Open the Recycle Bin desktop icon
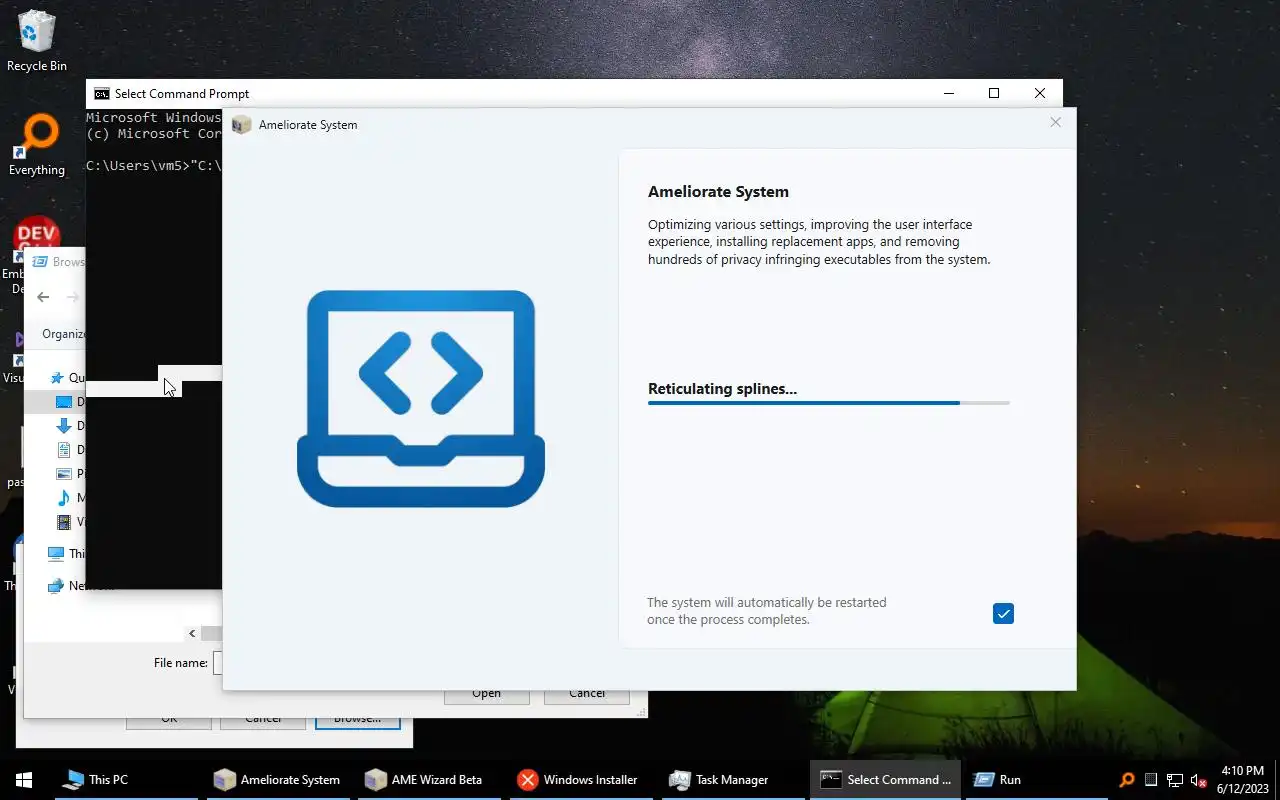This screenshot has width=1280, height=800. [38, 42]
